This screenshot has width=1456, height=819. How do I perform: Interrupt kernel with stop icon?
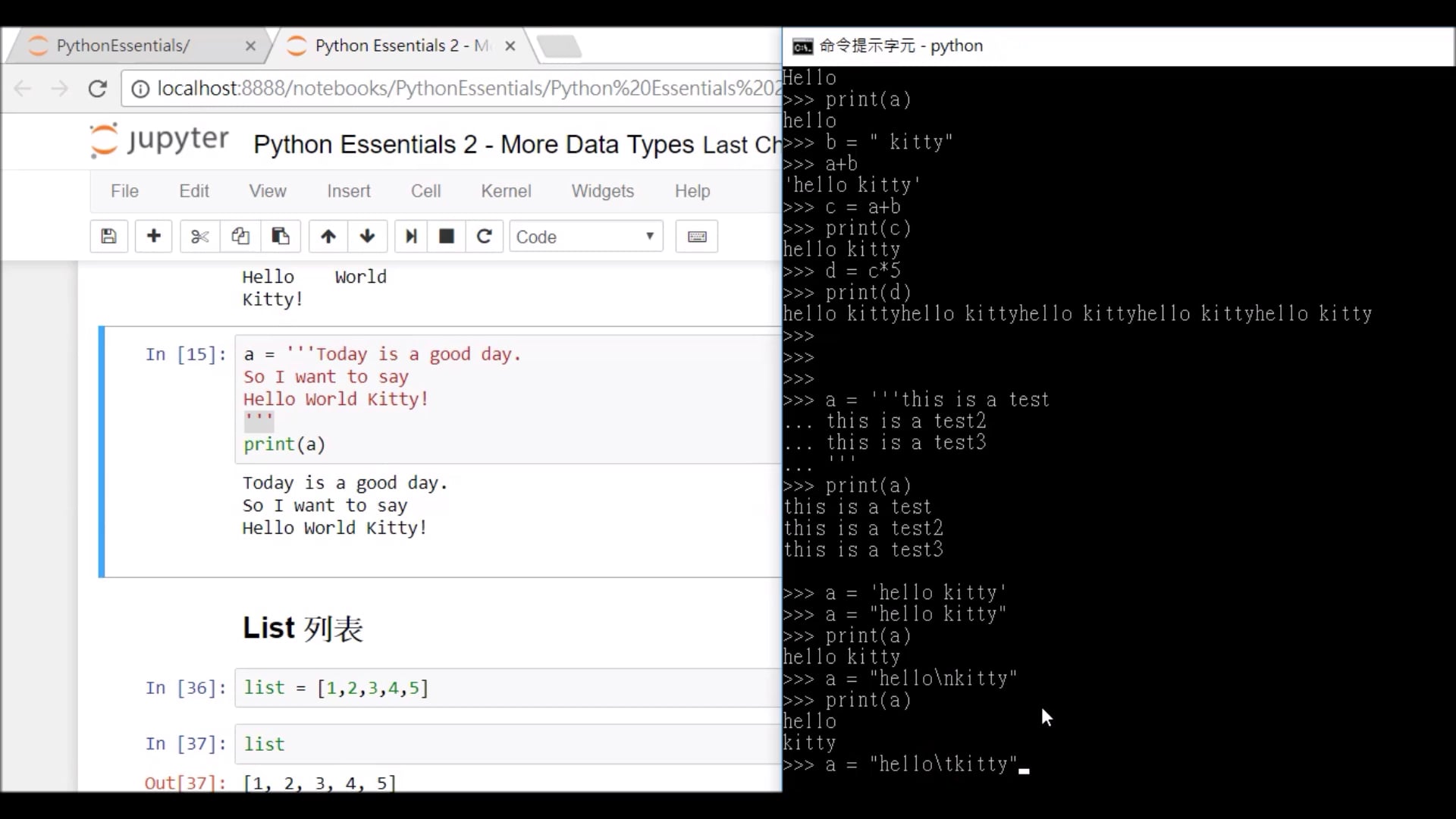coord(447,237)
